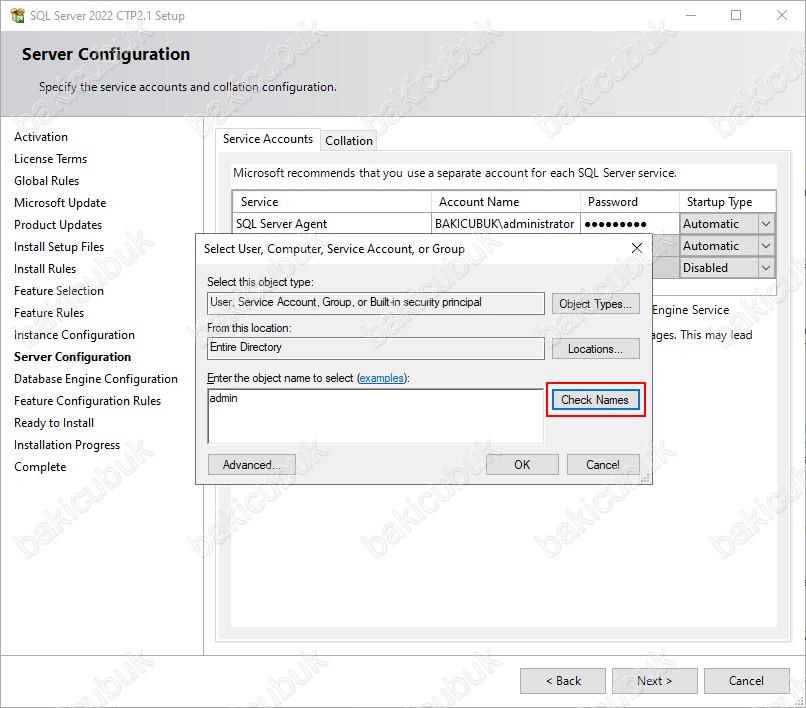Viewport: 806px width, 708px height.
Task: Click the Complete step
Action: (x=40, y=467)
